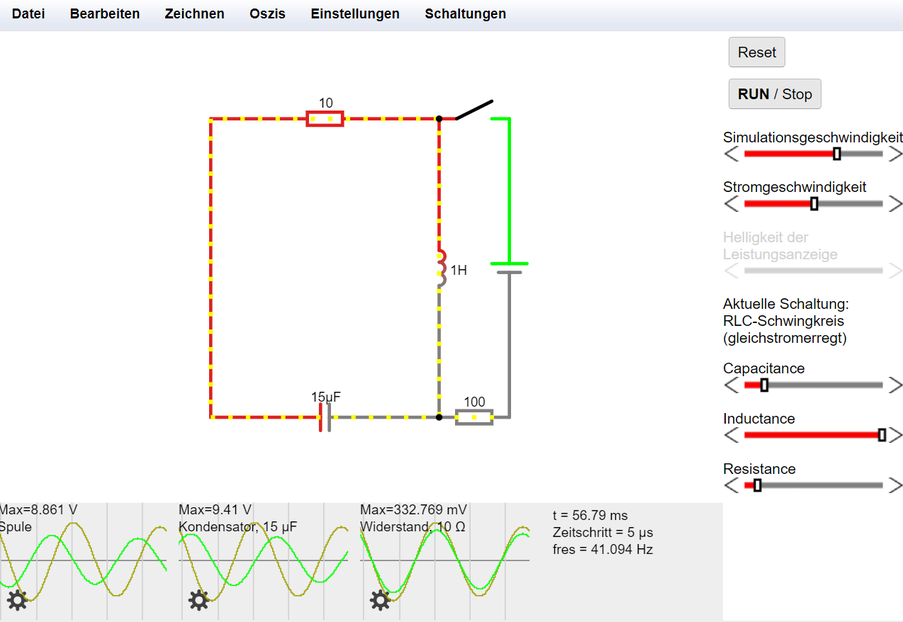Adjust the Resistance slider handle
Viewport: 903px width, 622px height.
click(x=757, y=486)
